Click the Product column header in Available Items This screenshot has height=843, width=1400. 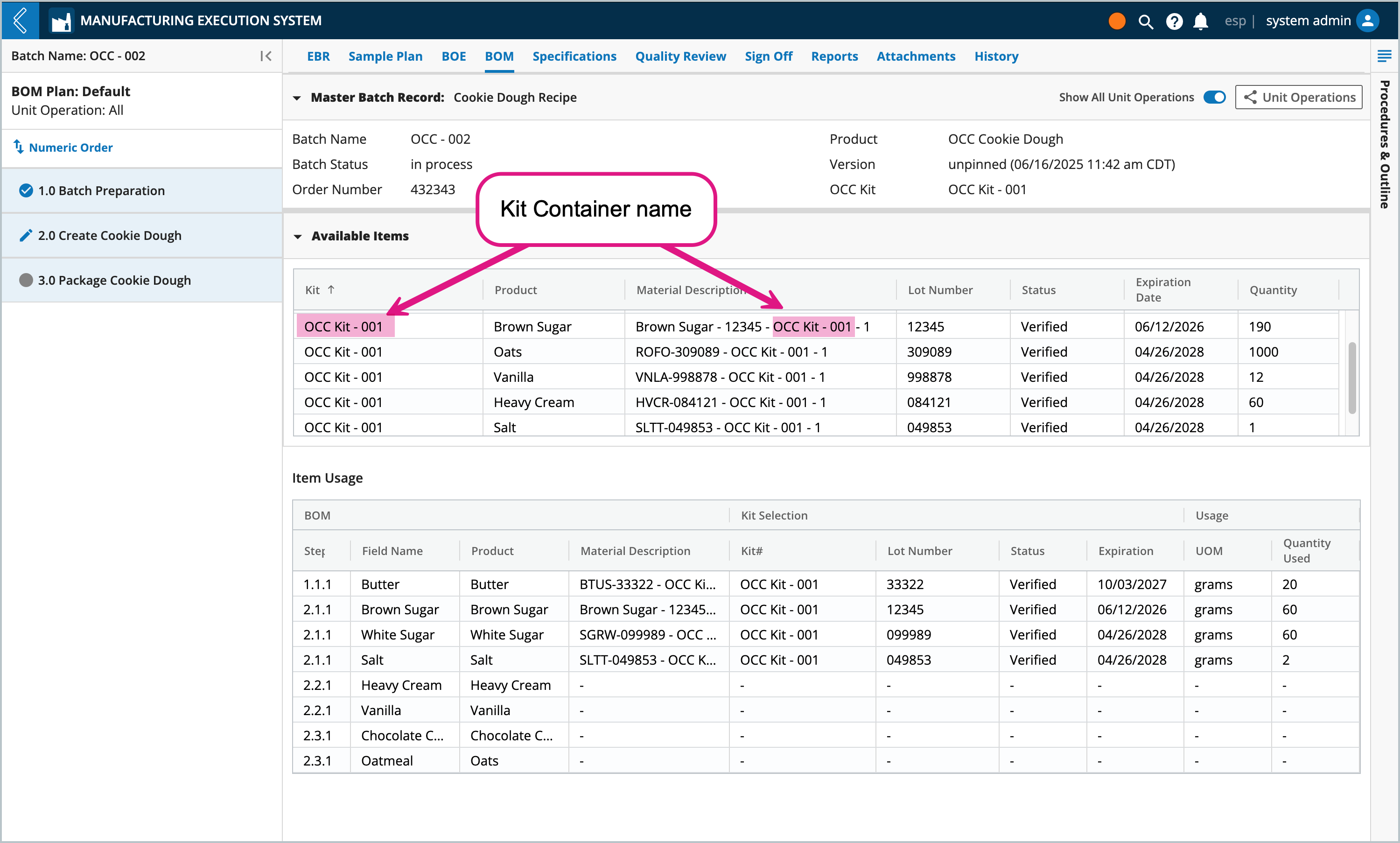click(x=515, y=290)
